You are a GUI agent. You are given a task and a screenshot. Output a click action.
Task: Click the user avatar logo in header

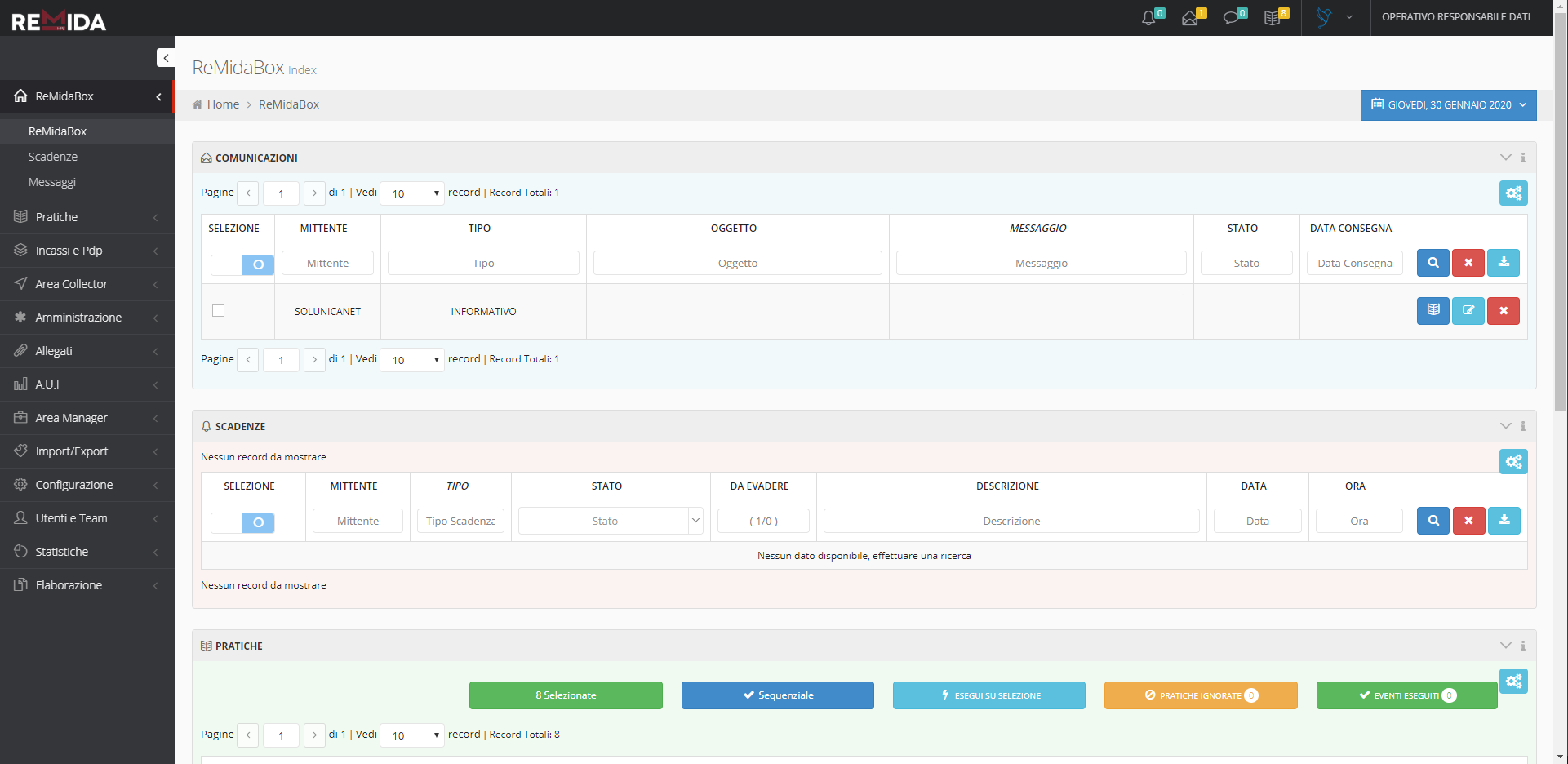point(1323,17)
